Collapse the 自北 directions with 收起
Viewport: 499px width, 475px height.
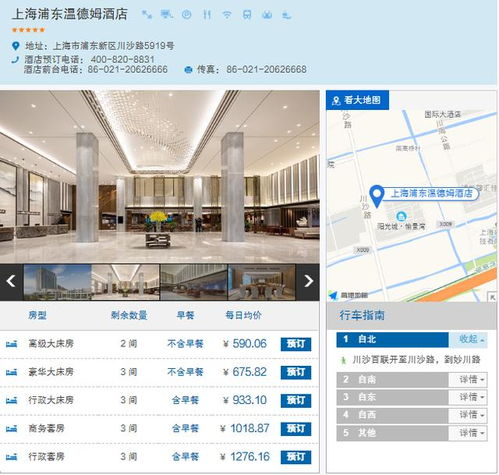(468, 339)
